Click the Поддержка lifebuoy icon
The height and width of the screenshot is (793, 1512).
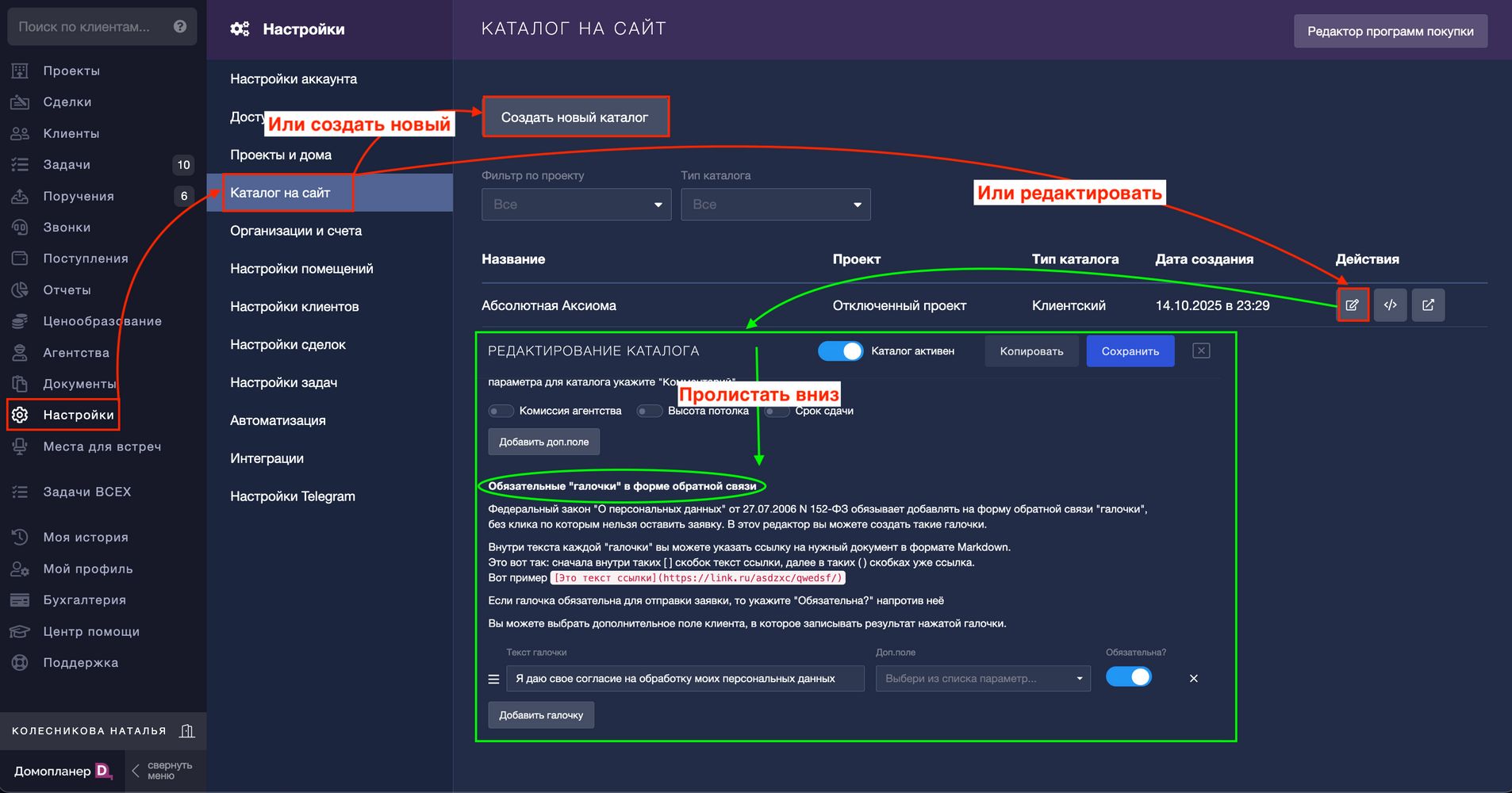(20, 663)
